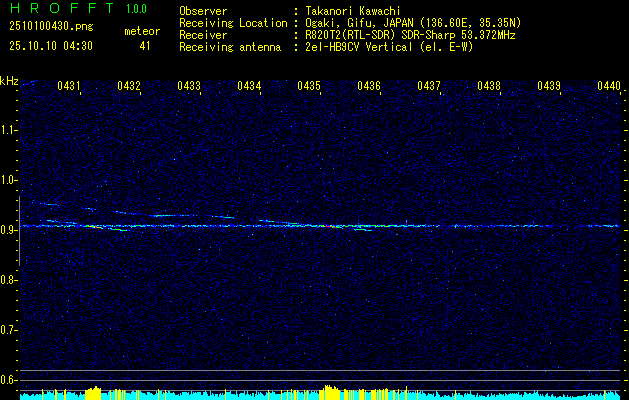The image size is (629, 400).
Task: Click the kHz axis unit label
Action: (10, 81)
